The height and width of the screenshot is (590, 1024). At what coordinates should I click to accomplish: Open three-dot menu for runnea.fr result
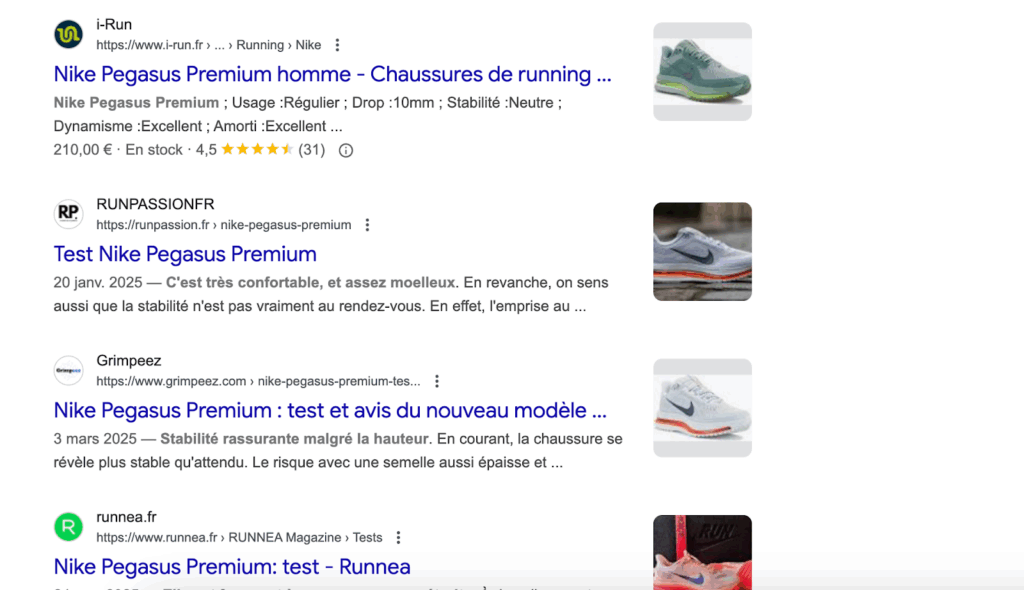click(x=398, y=538)
